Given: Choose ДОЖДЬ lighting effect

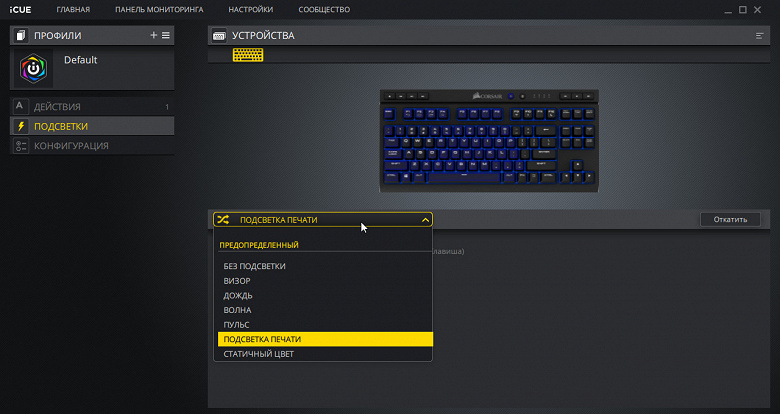Looking at the screenshot, I should tap(325, 296).
